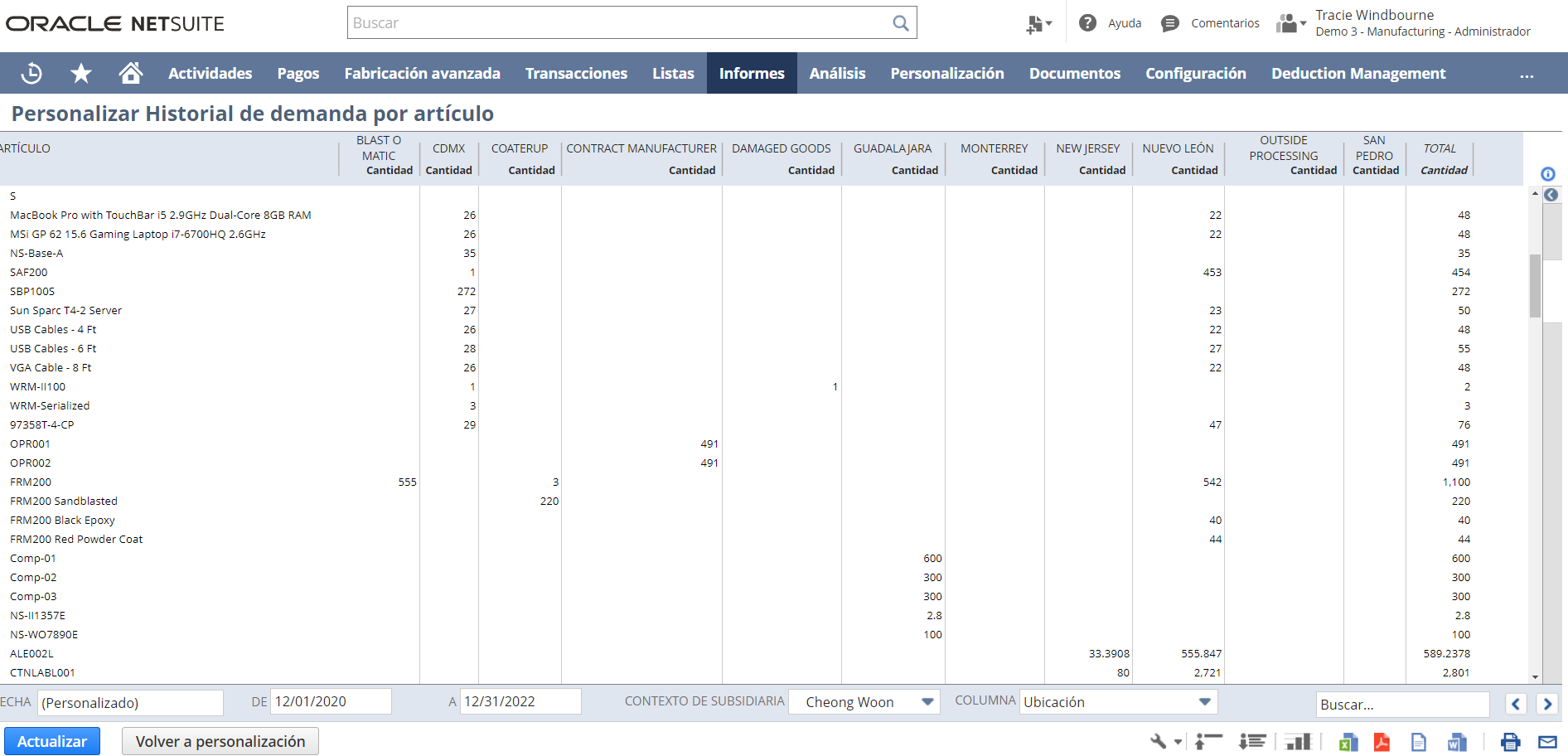Select the wrench customize icon

click(1159, 740)
